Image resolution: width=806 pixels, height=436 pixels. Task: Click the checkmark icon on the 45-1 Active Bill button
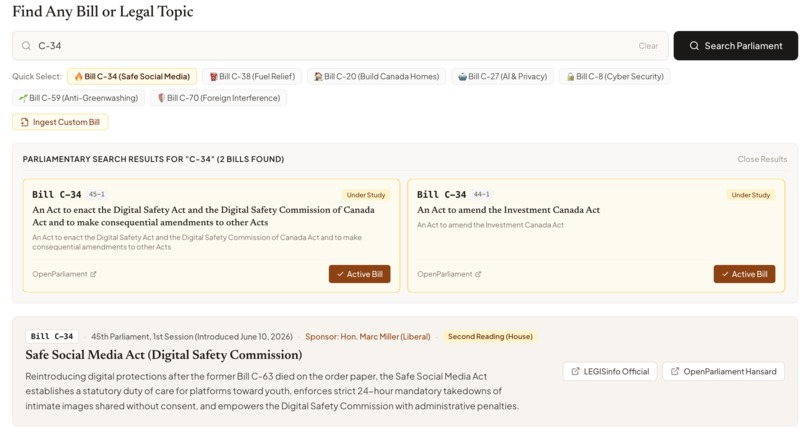pos(340,274)
